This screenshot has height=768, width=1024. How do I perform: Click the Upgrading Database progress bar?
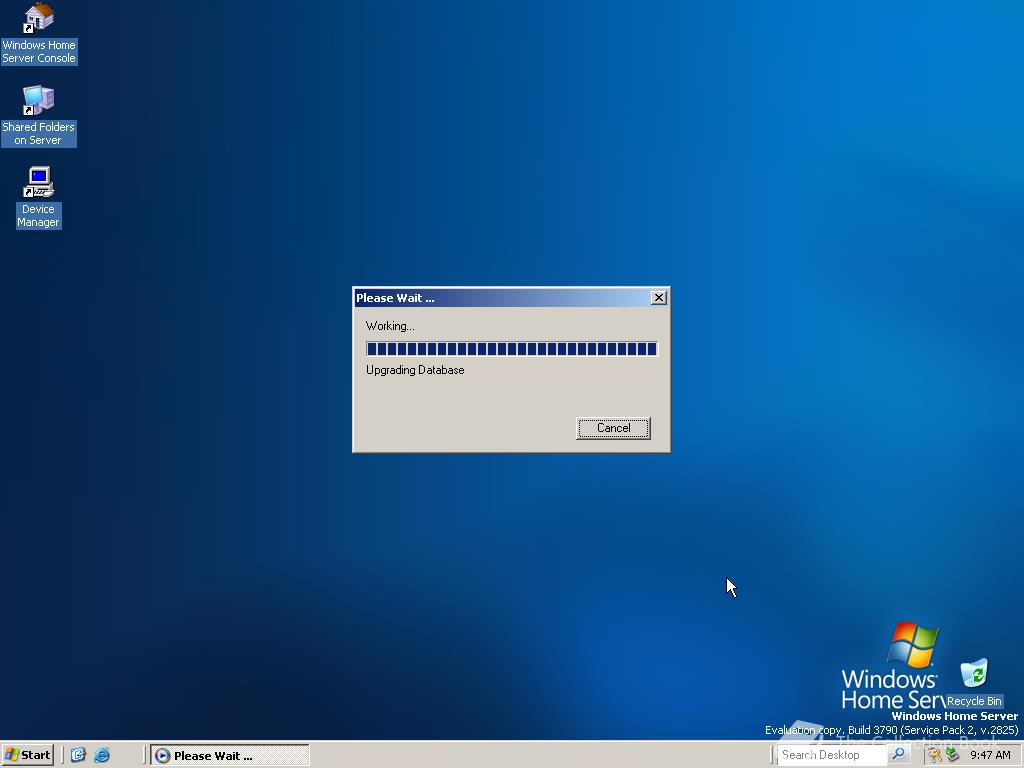tap(512, 349)
